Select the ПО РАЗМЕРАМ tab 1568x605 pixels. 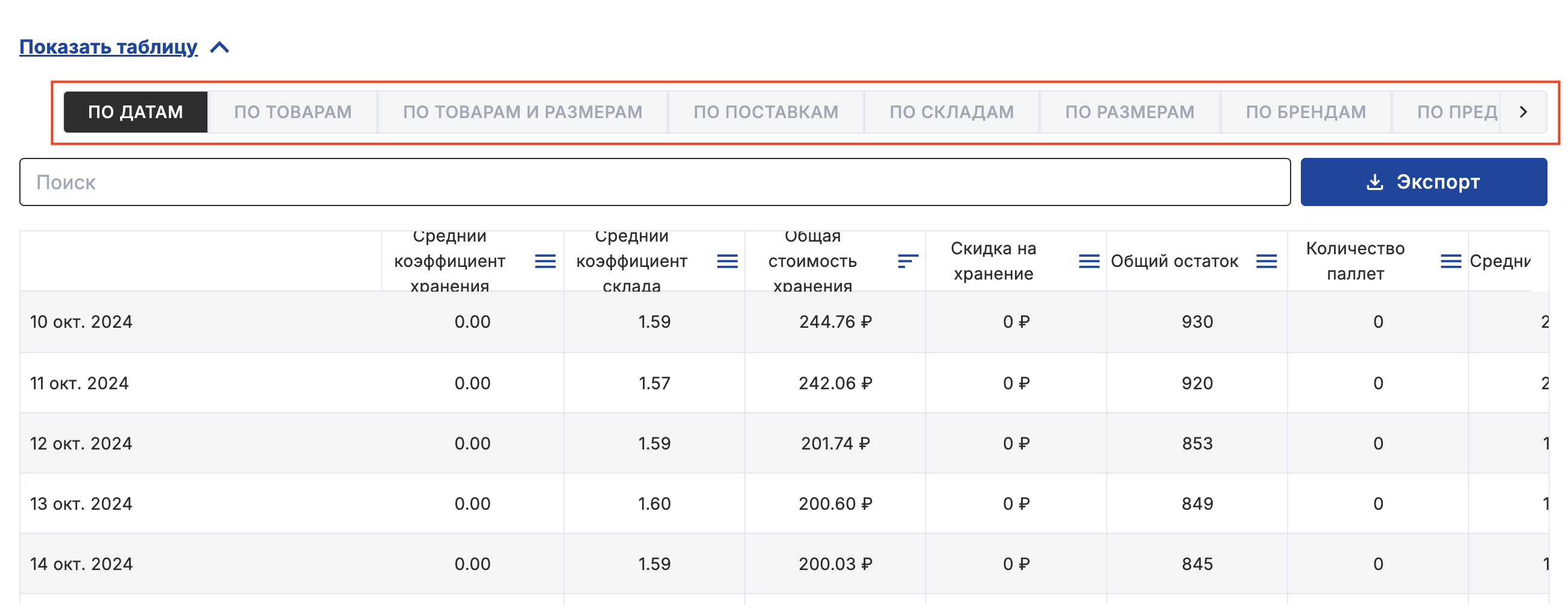[1129, 112]
